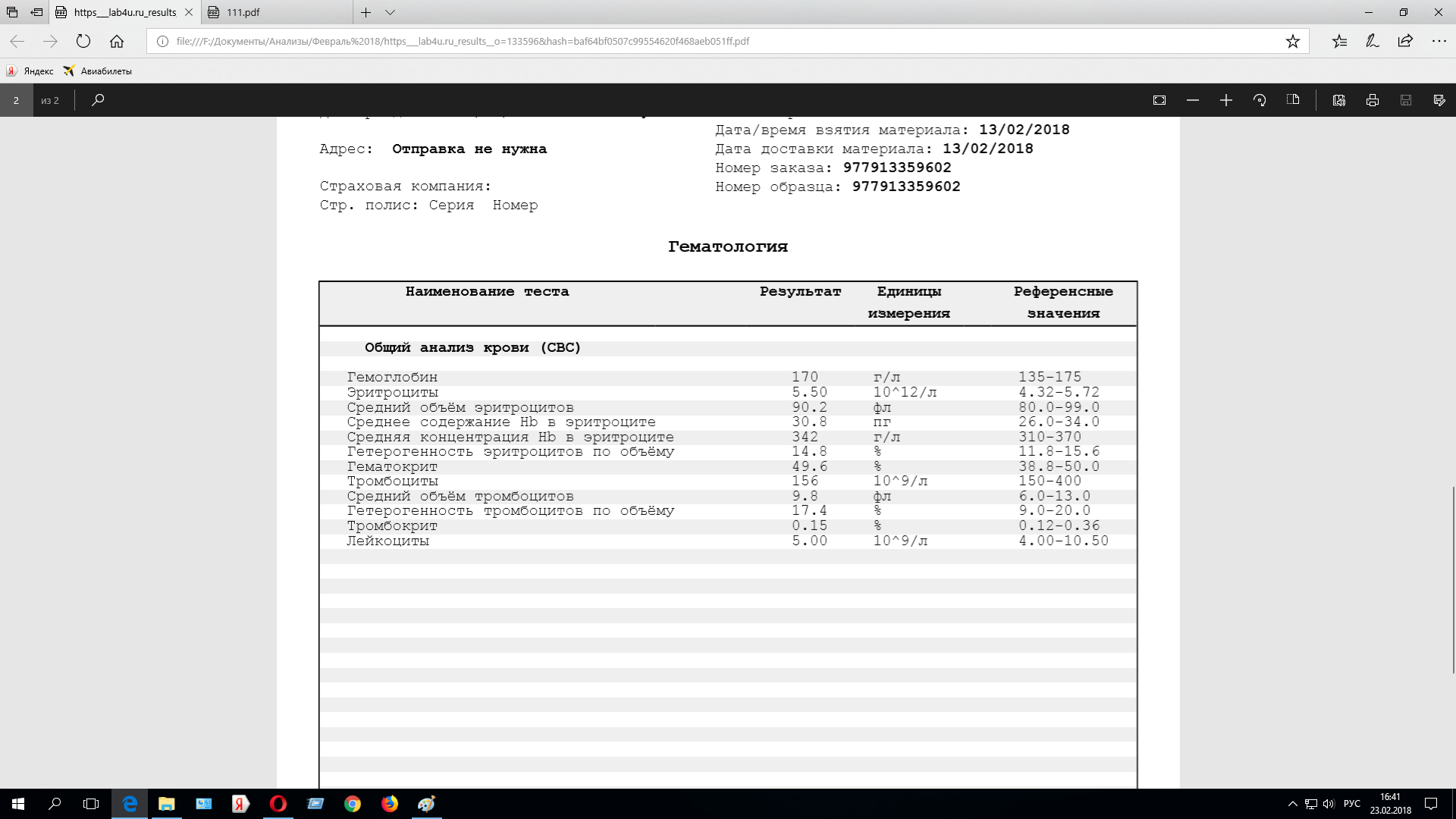Expand the tab preview chevron
The image size is (1456, 819).
point(390,12)
